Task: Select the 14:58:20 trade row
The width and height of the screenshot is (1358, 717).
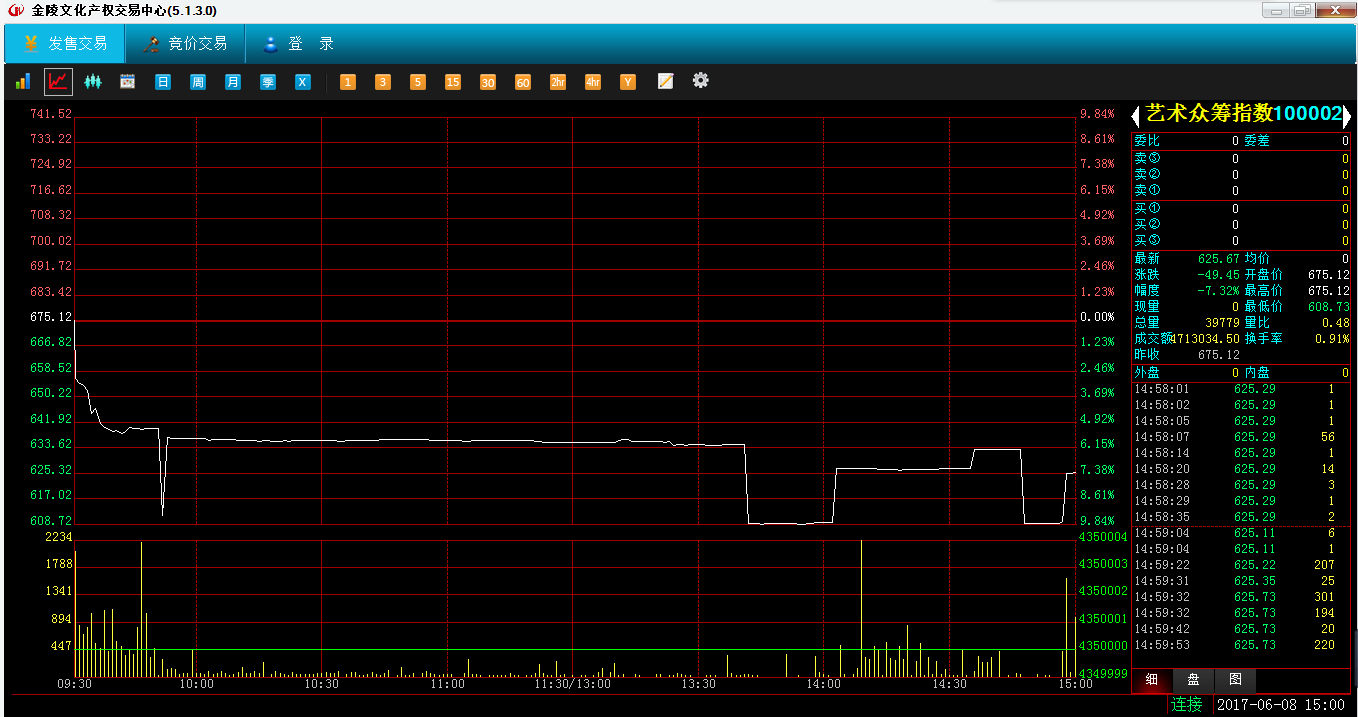Action: pyautogui.click(x=1241, y=469)
